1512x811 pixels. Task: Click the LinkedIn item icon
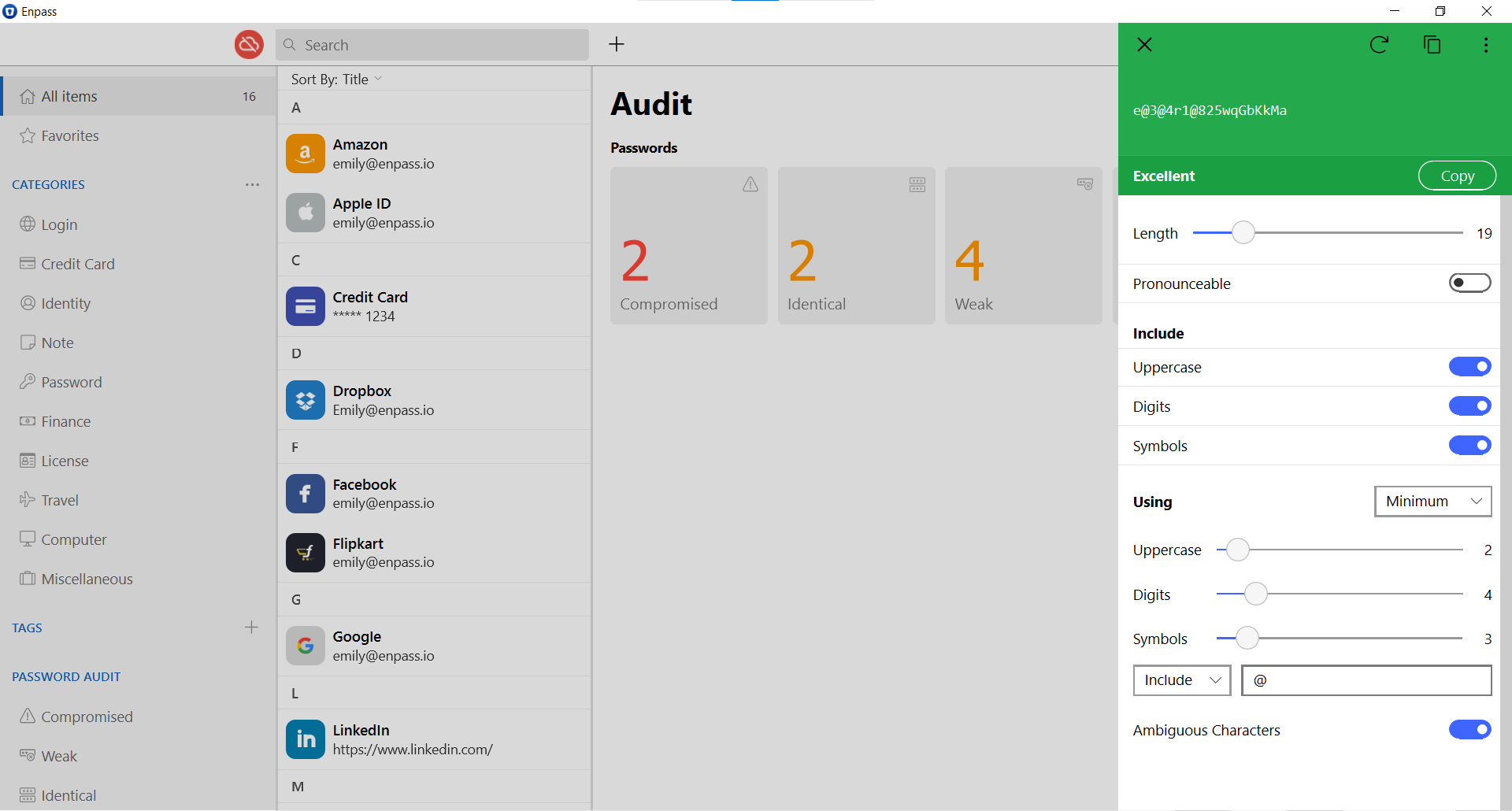coord(306,739)
